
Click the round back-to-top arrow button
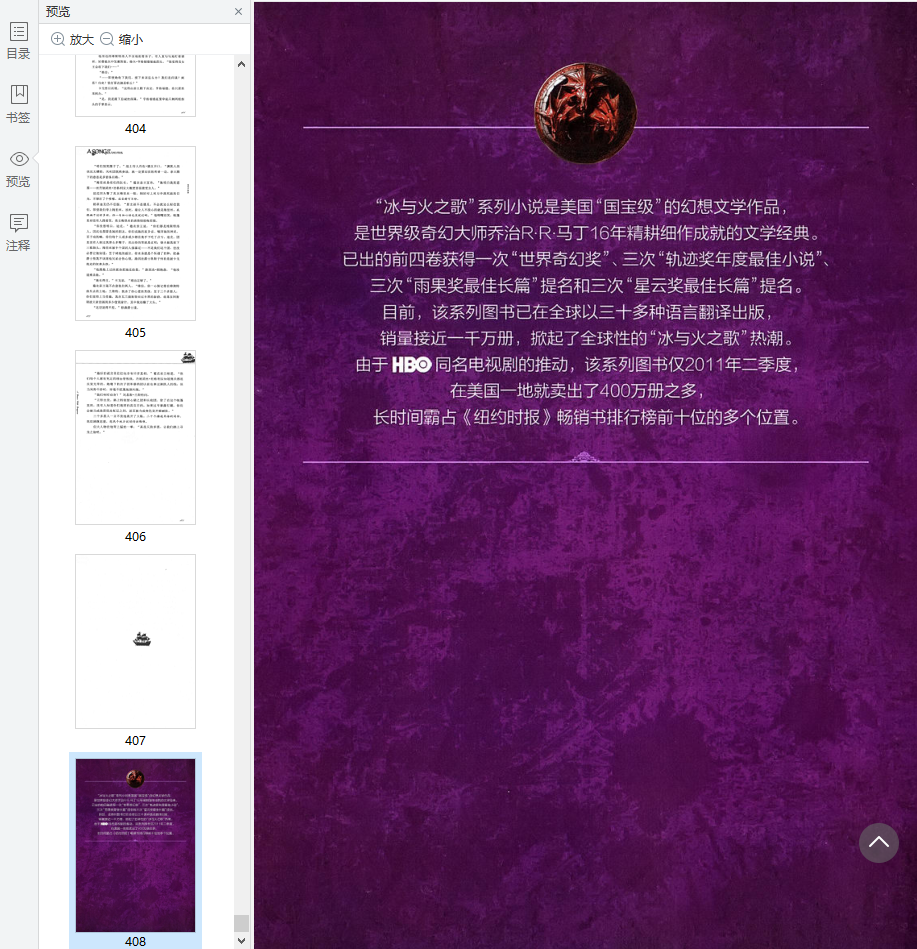click(878, 842)
